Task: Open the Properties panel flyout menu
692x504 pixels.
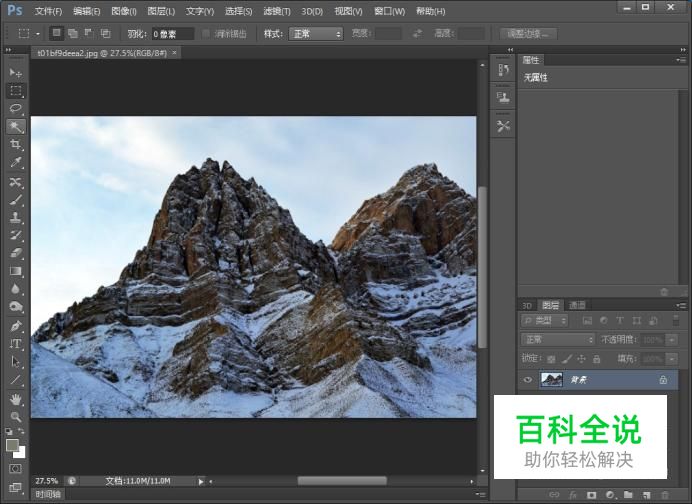Action: pyautogui.click(x=681, y=60)
